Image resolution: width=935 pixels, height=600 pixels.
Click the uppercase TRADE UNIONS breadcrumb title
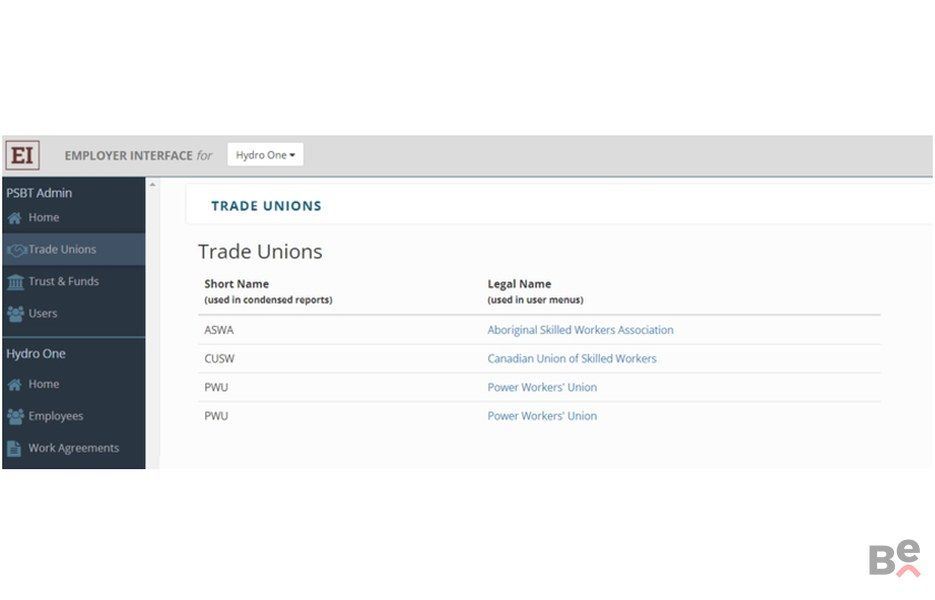(x=266, y=206)
